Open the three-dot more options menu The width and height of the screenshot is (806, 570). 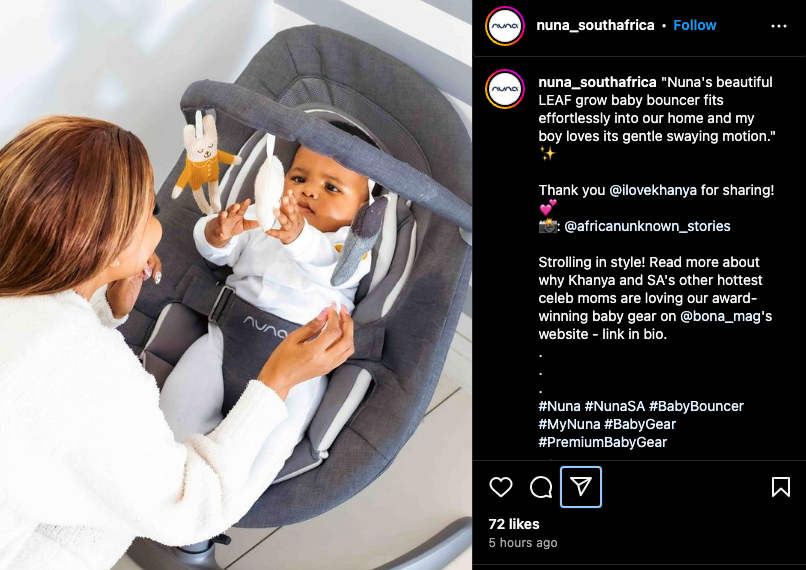pyautogui.click(x=779, y=26)
